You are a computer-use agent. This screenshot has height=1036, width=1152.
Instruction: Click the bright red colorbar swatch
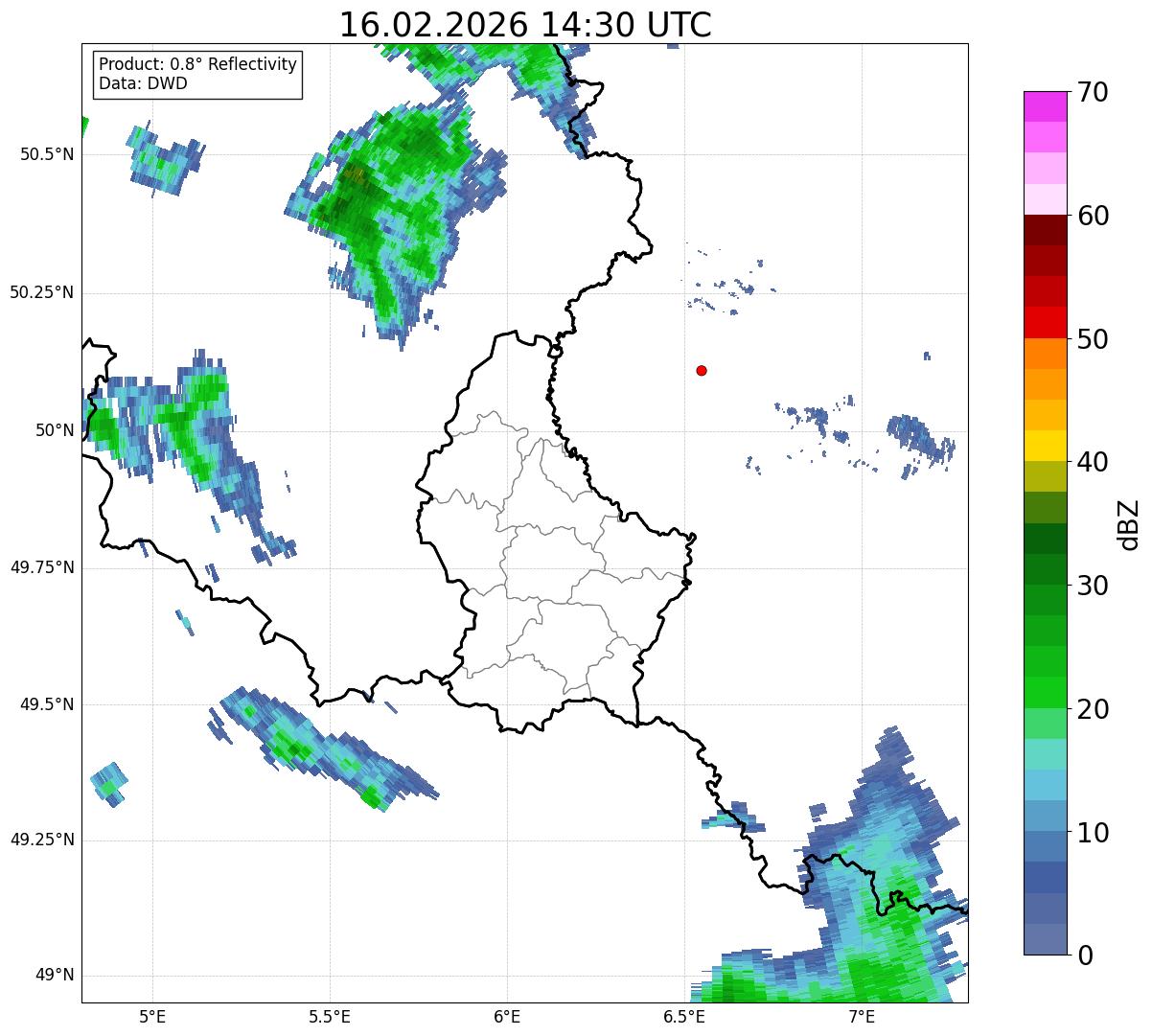tap(1046, 323)
